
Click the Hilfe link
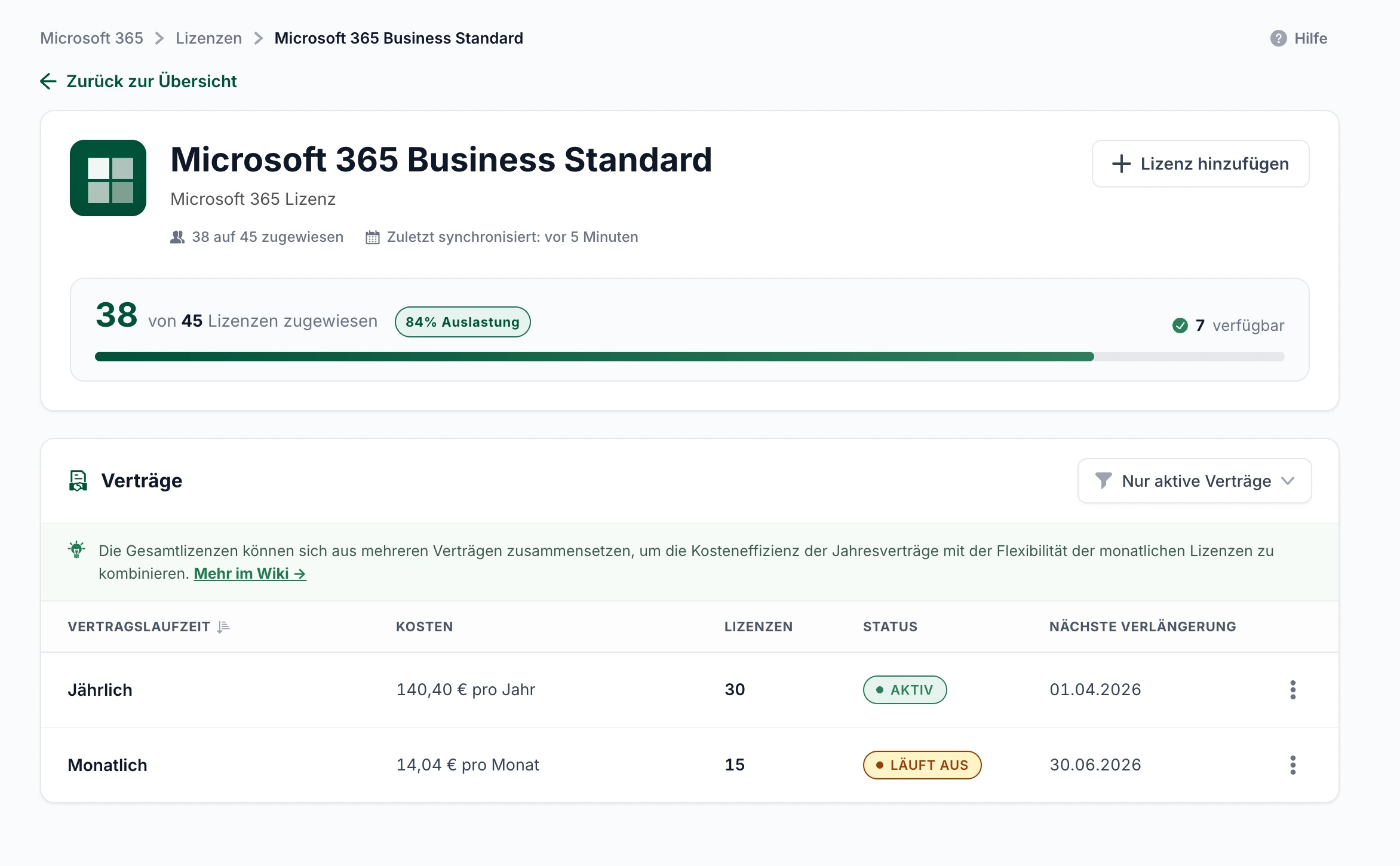(x=1298, y=38)
